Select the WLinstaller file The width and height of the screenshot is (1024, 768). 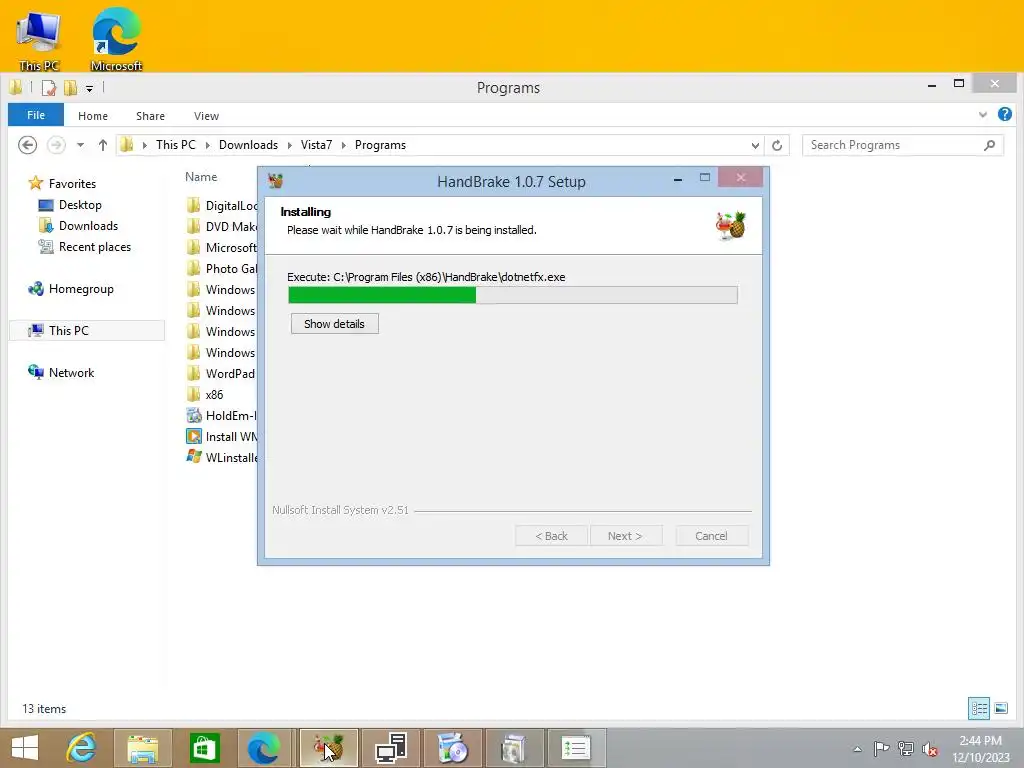222,457
